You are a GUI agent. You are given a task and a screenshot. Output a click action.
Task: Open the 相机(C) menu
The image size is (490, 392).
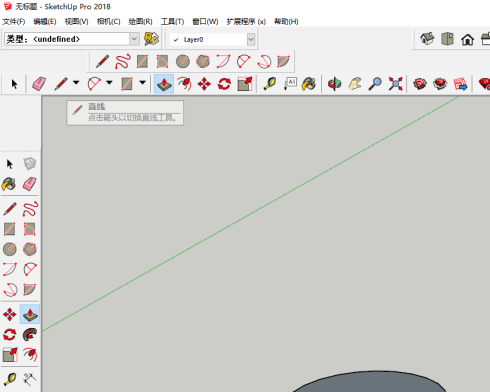coord(108,22)
